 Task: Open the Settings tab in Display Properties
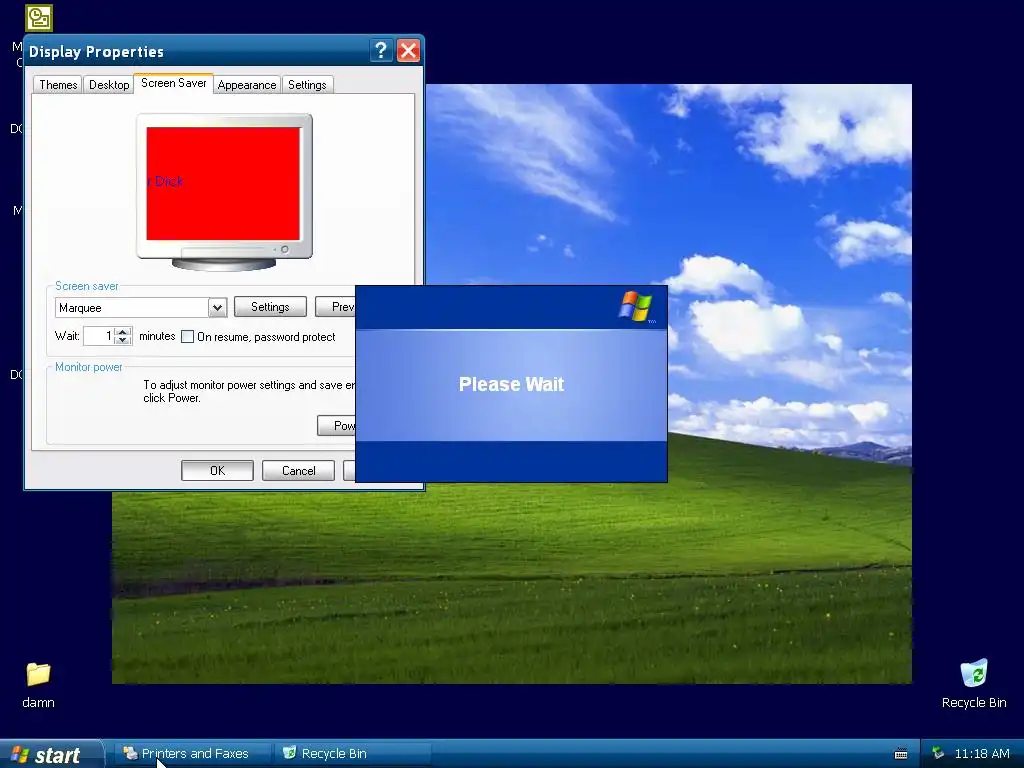307,85
